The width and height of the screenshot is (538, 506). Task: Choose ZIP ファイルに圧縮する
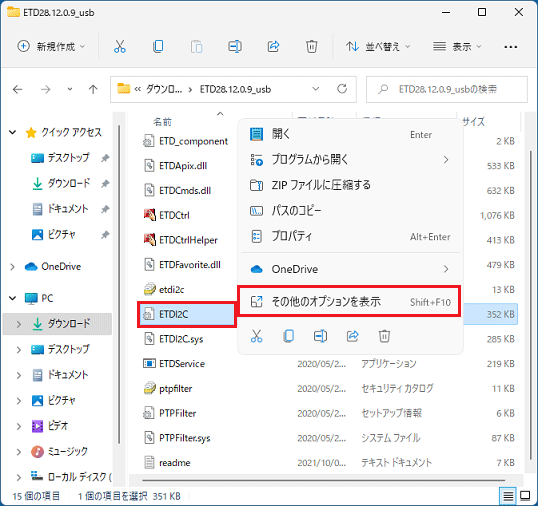tap(350, 185)
